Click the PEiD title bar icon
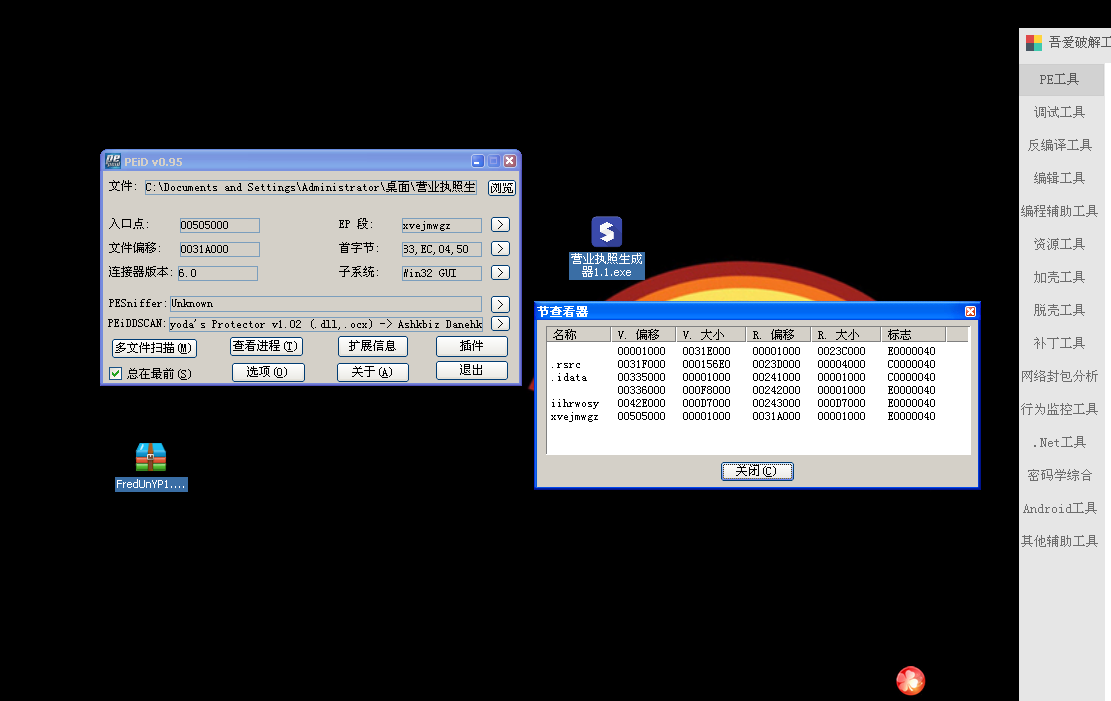The image size is (1111, 701). pos(113,161)
